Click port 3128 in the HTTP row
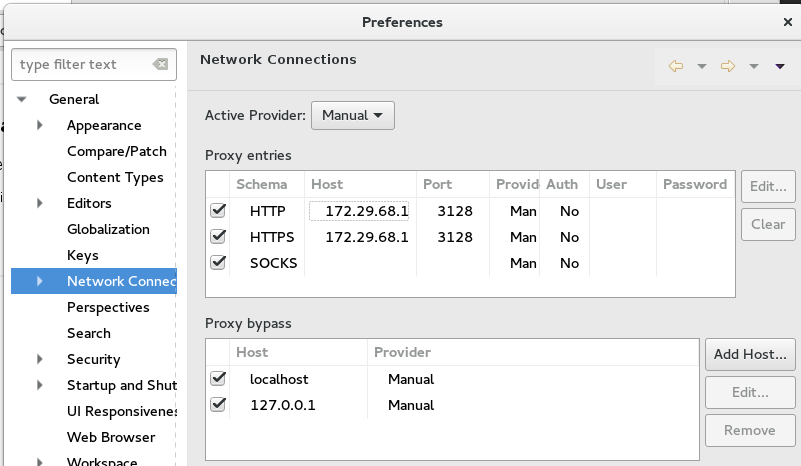Screen dimensions: 801x466 [x=455, y=211]
